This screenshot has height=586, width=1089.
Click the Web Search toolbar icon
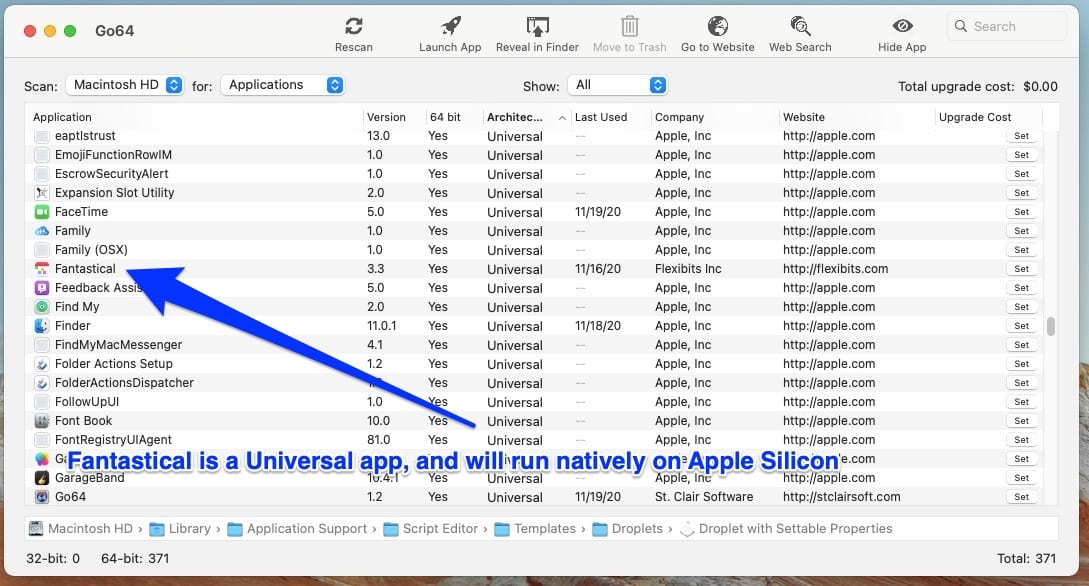(800, 26)
